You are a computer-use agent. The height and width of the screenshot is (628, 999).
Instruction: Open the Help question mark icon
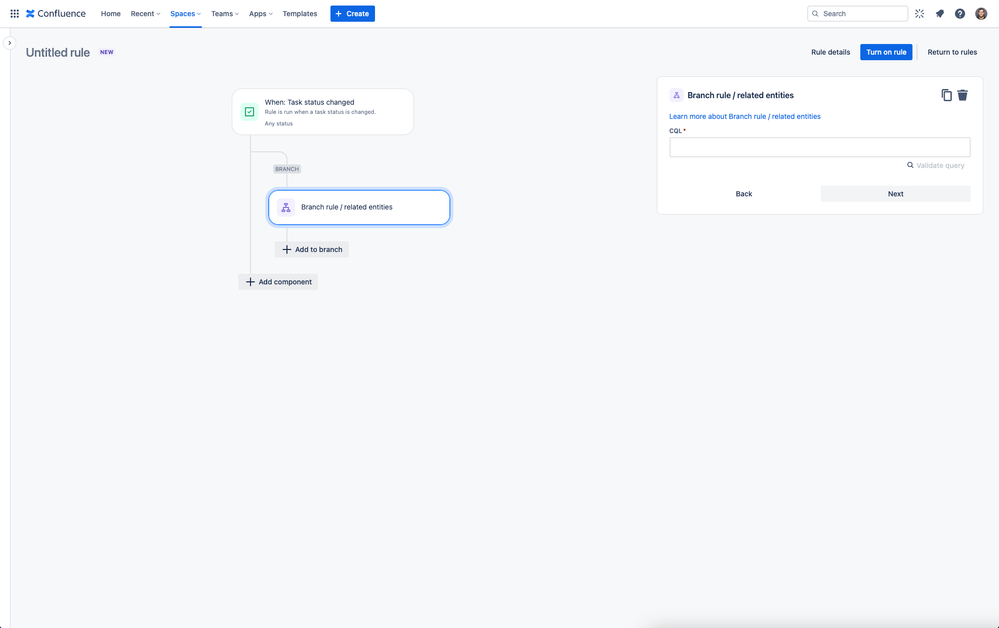960,13
